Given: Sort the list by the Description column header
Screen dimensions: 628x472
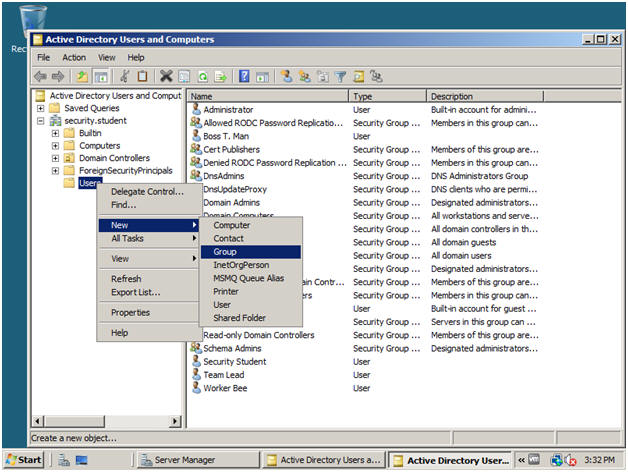Looking at the screenshot, I should (x=485, y=96).
